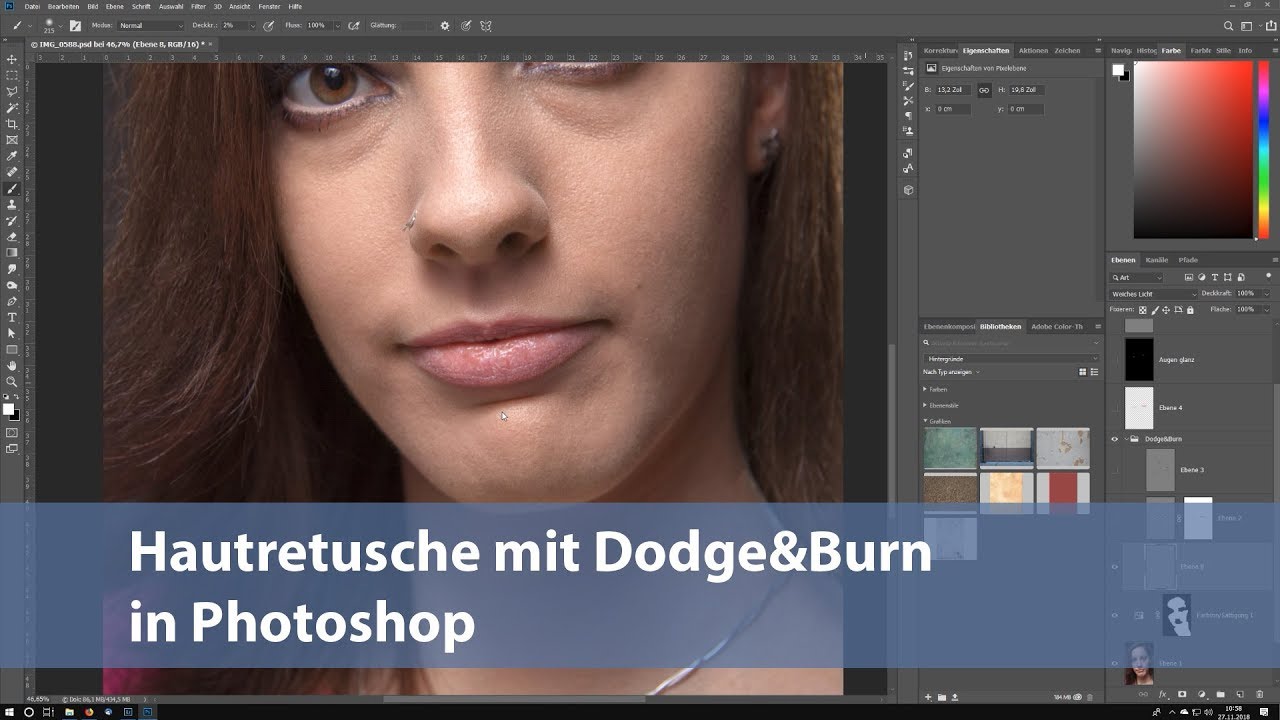The image size is (1280, 720).
Task: Collapse the Grafiken section
Action: 925,421
